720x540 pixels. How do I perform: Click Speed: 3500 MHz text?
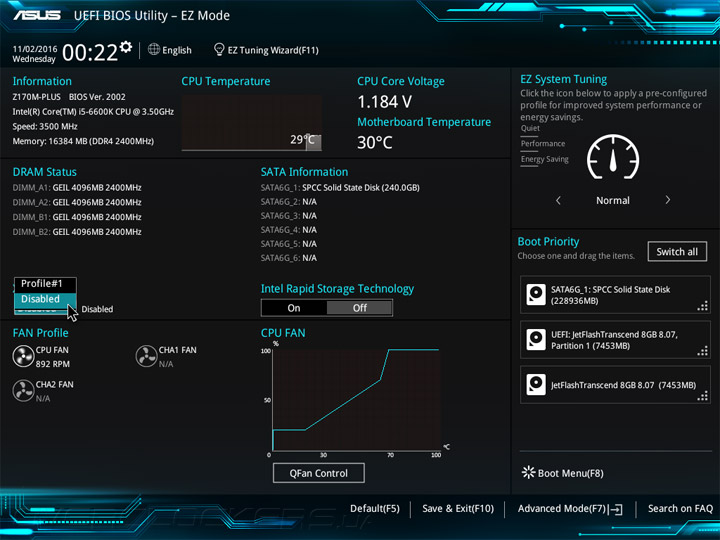tap(45, 126)
